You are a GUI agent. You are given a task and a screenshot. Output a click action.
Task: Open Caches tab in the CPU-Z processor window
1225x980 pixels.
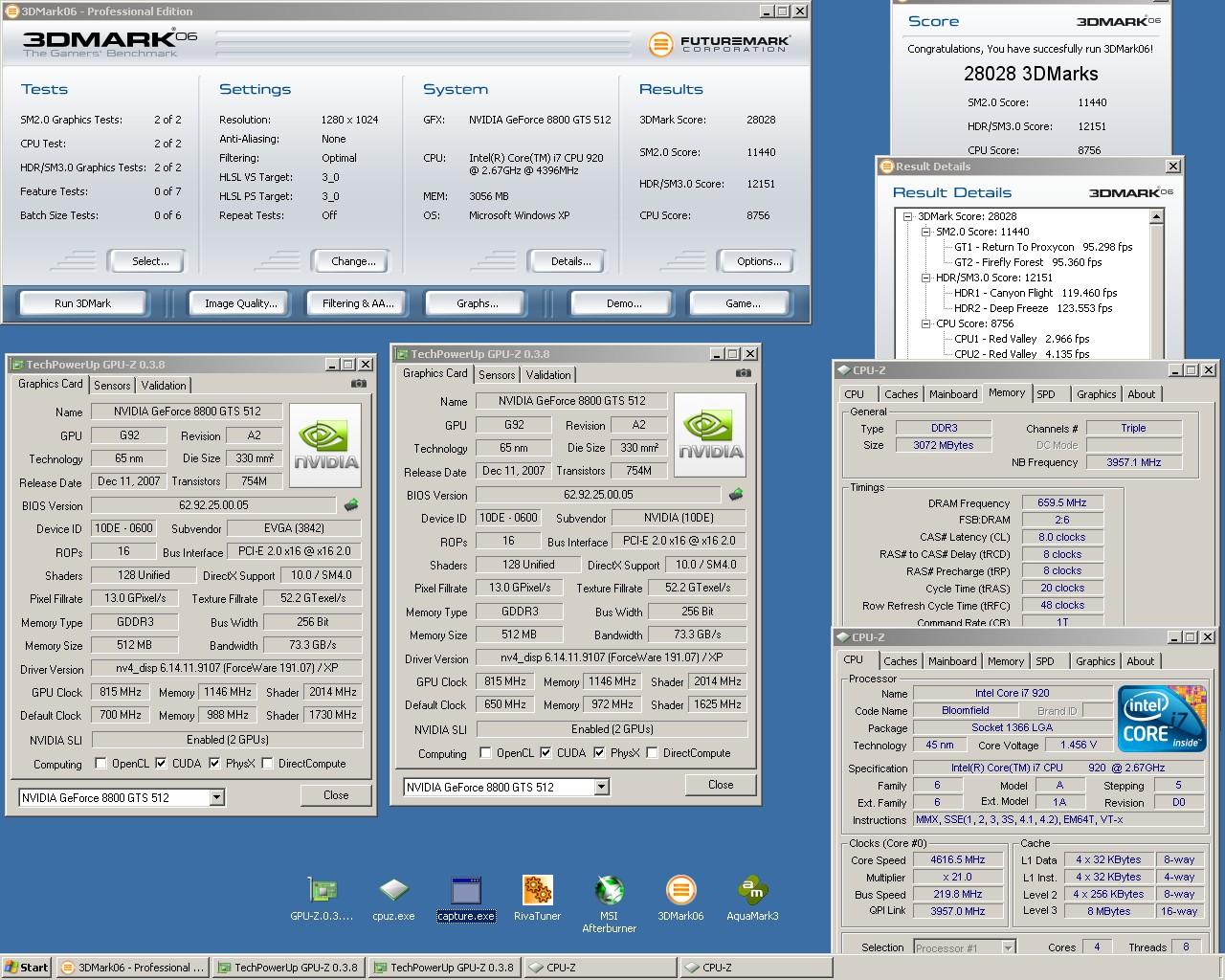(x=900, y=661)
